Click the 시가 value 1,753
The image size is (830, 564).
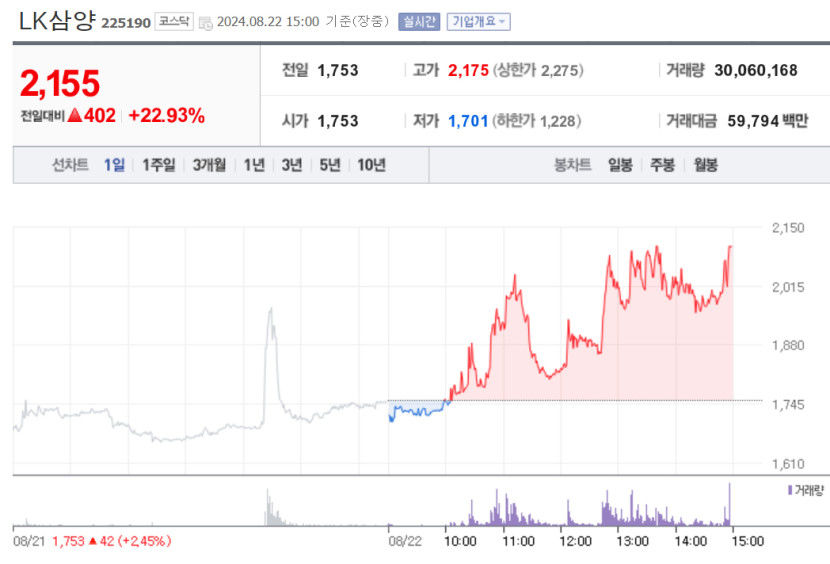(338, 121)
